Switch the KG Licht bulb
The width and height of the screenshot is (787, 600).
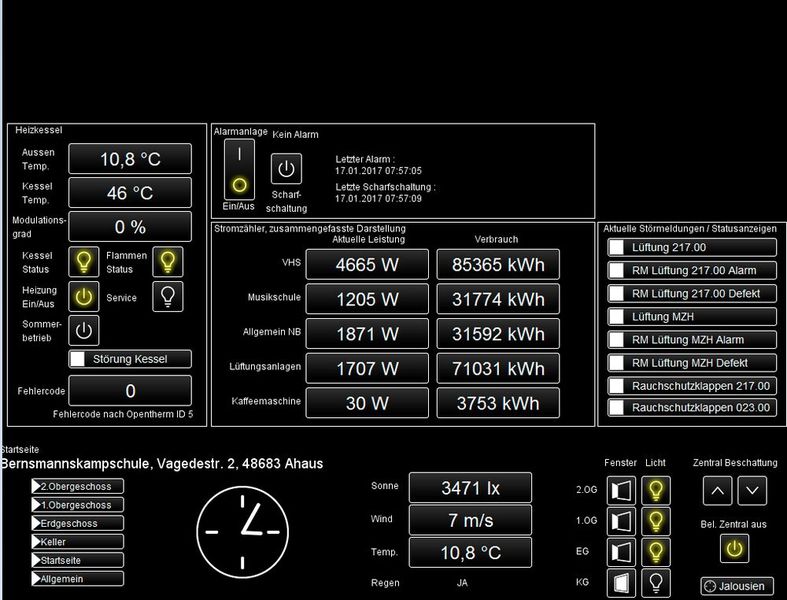point(655,583)
